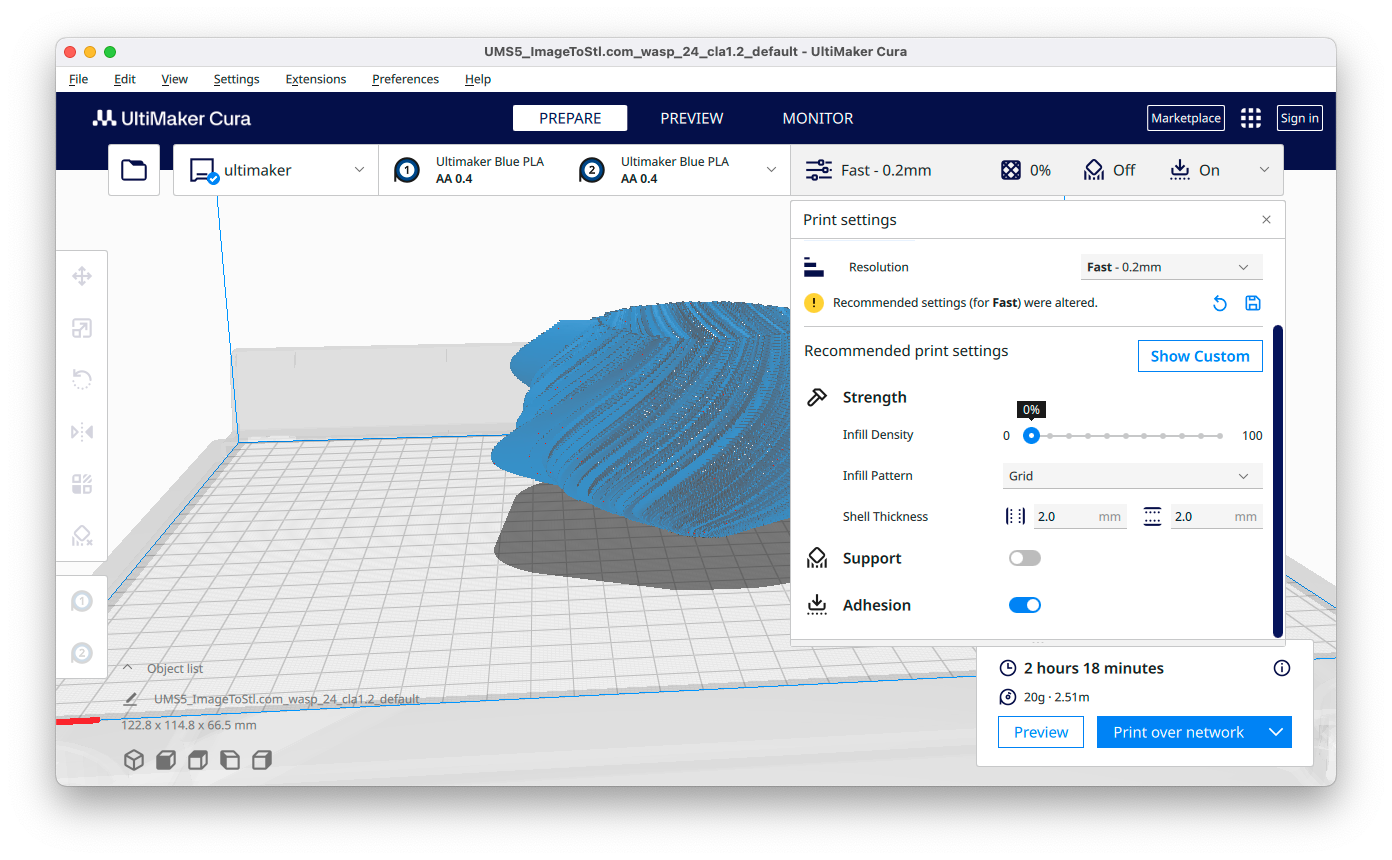Image resolution: width=1392 pixels, height=860 pixels.
Task: Click the Preview button
Action: (1041, 732)
